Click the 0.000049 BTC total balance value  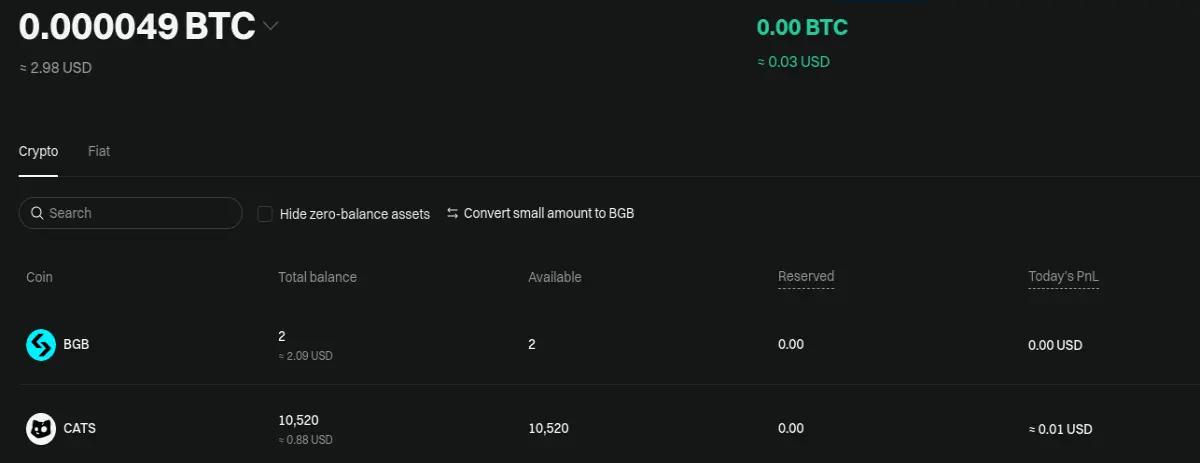point(137,27)
